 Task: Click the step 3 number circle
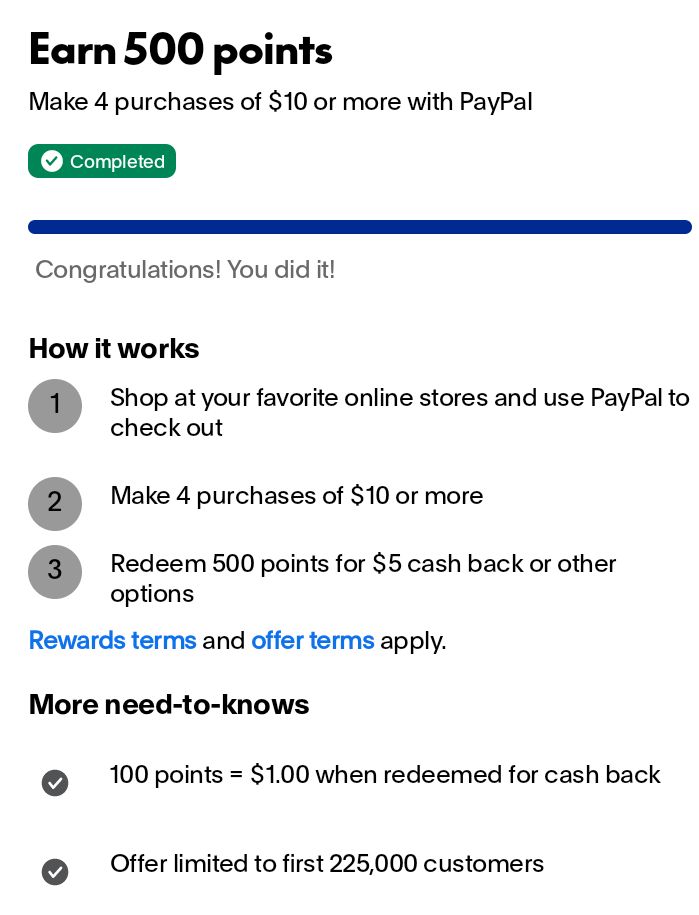[x=55, y=571]
